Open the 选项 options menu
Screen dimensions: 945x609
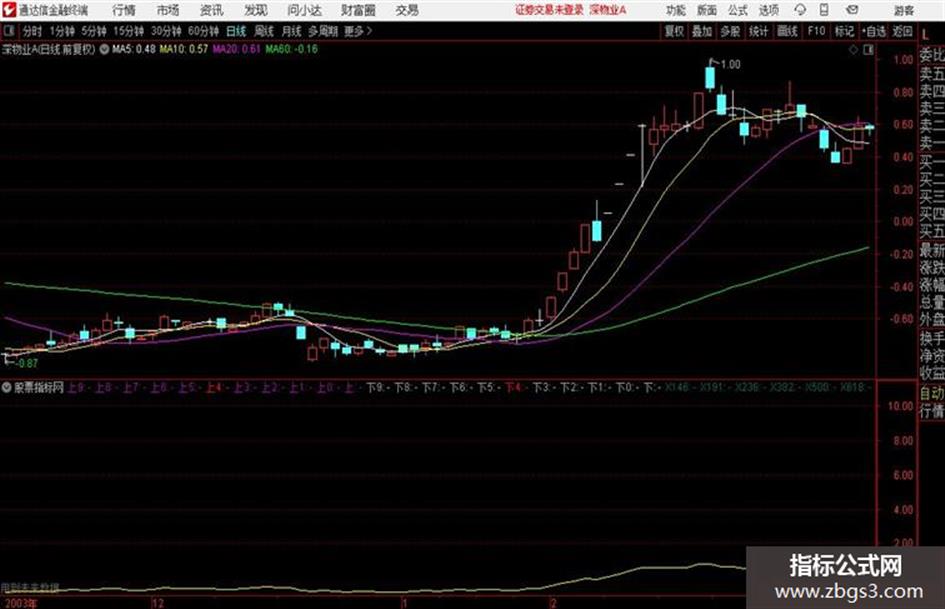click(x=768, y=10)
